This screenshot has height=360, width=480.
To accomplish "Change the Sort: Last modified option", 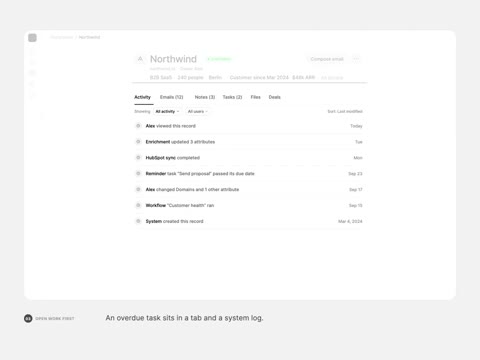I will coord(345,111).
